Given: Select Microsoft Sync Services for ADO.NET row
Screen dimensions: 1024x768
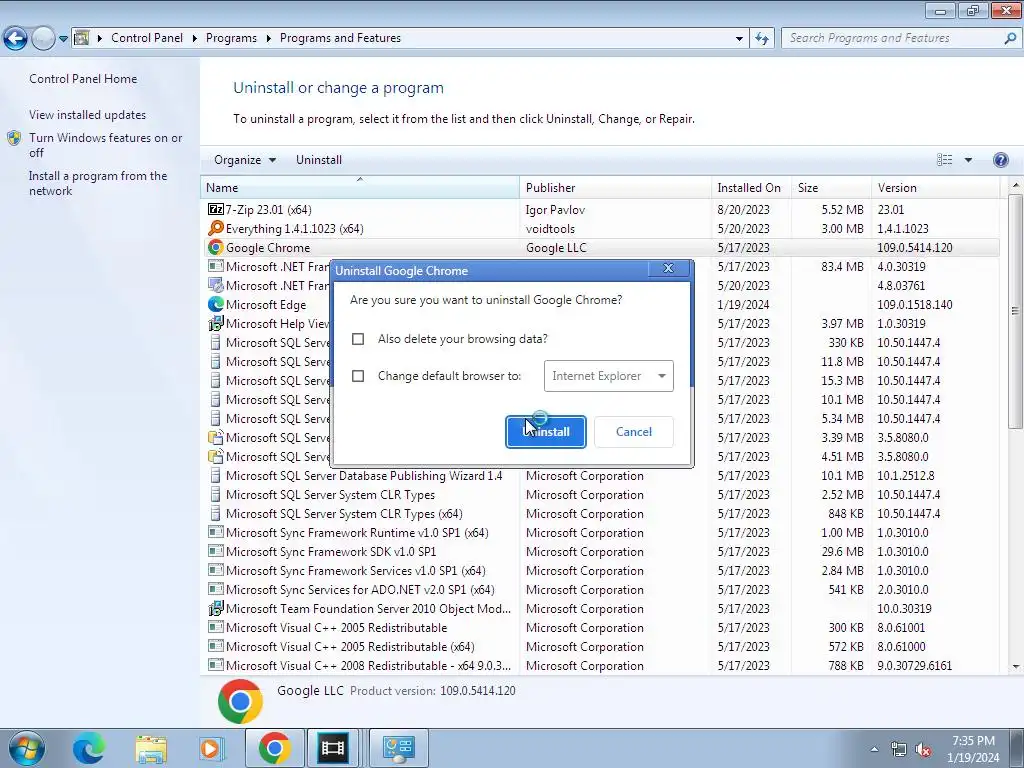Looking at the screenshot, I should [600, 590].
